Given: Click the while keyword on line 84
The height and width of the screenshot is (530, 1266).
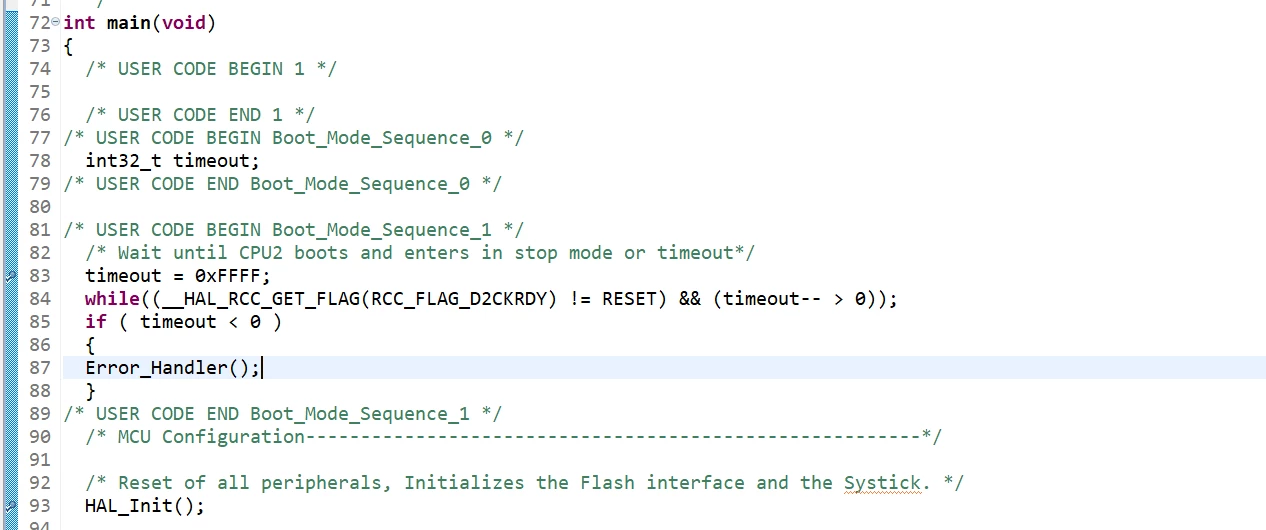Looking at the screenshot, I should 112,299.
